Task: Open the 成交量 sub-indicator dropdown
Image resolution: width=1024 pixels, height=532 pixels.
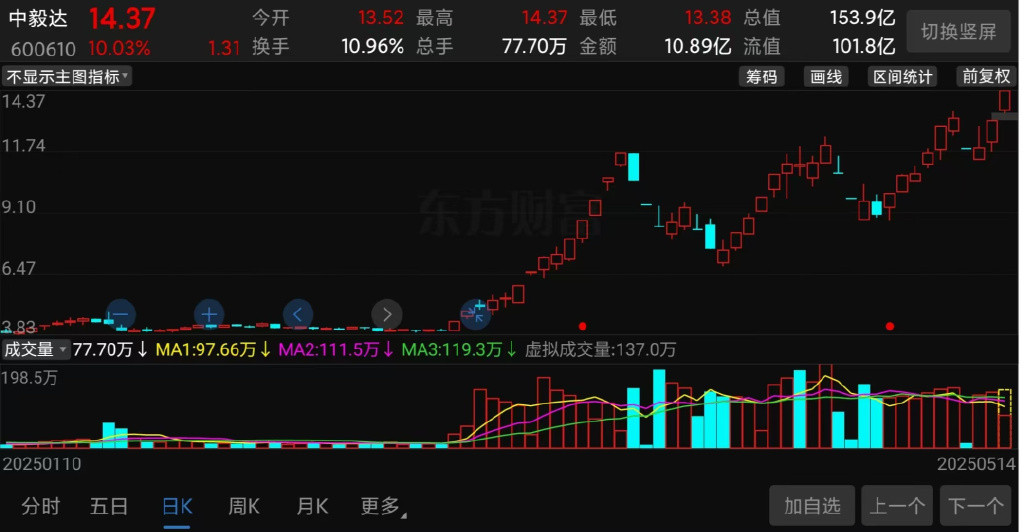Action: point(35,349)
